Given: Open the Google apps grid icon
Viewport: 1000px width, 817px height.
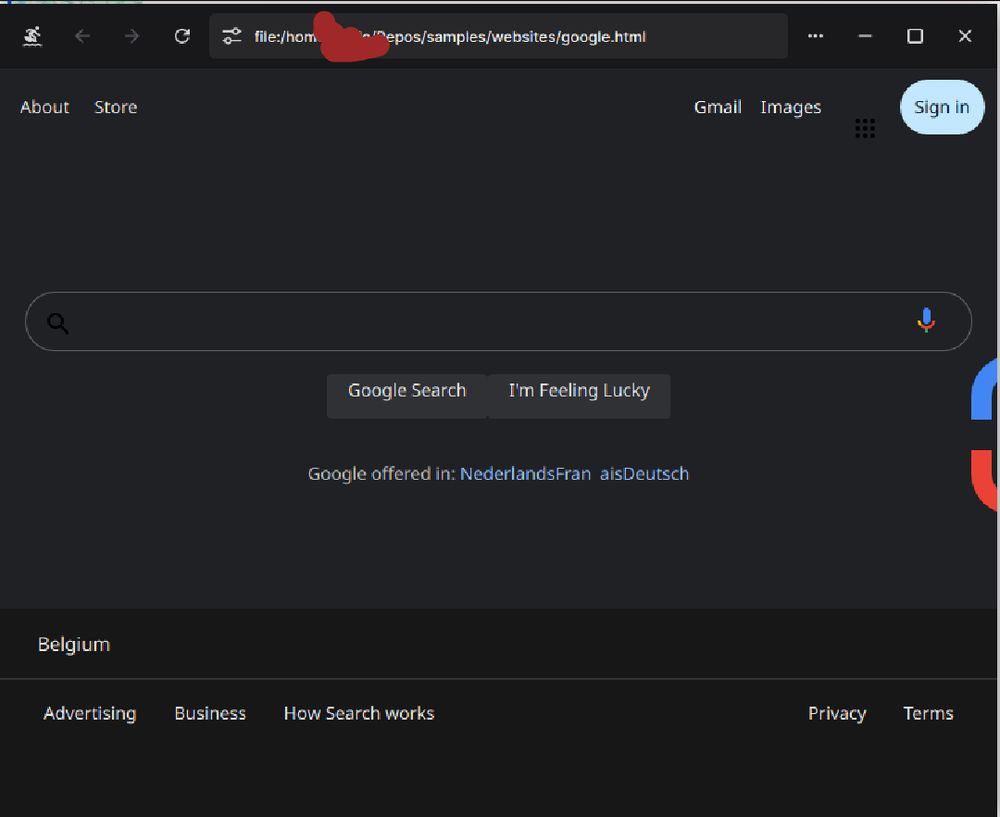Looking at the screenshot, I should [865, 128].
